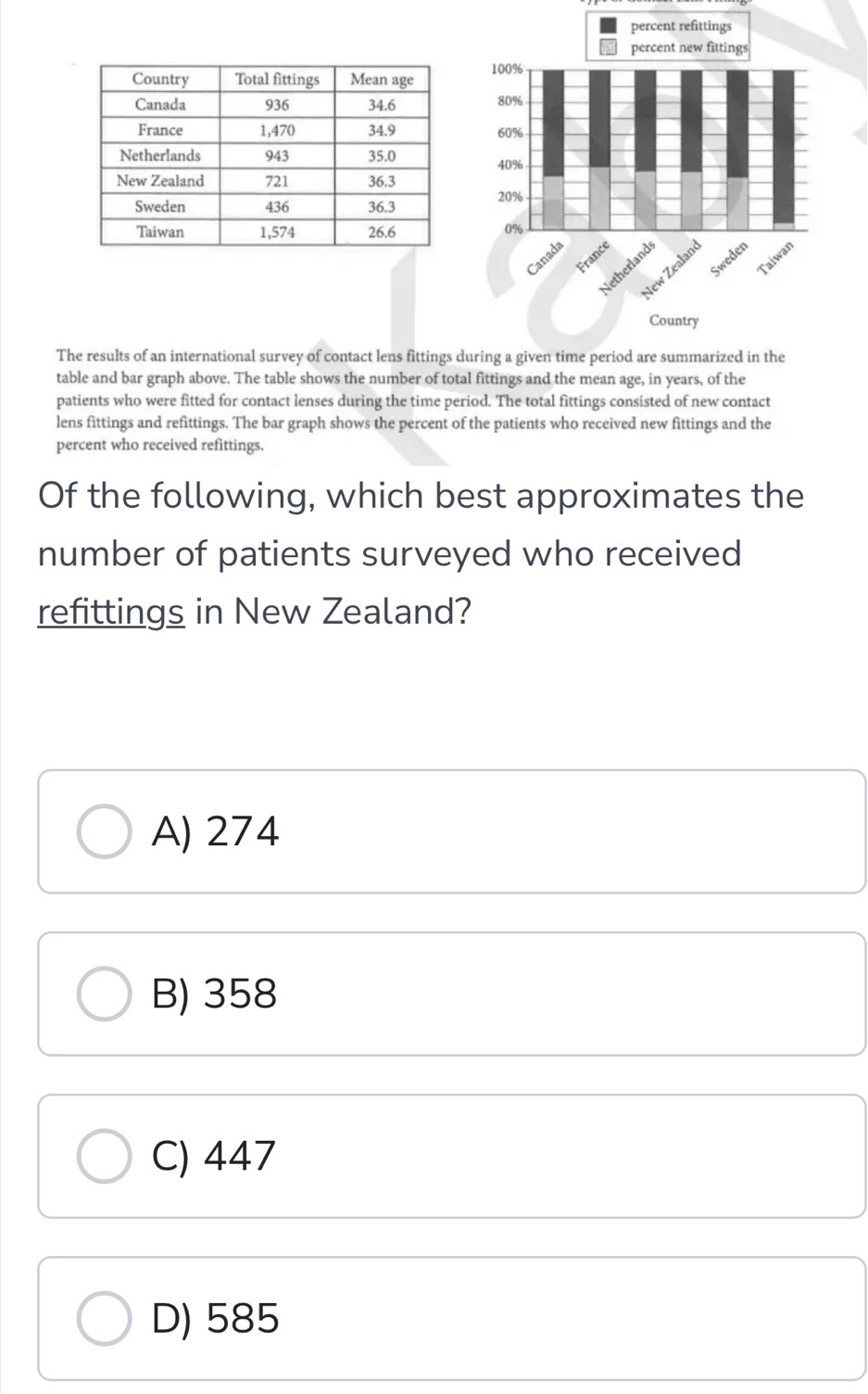Image resolution: width=868 pixels, height=1394 pixels.
Task: Choose the B) 358 radio option
Action: (x=104, y=994)
